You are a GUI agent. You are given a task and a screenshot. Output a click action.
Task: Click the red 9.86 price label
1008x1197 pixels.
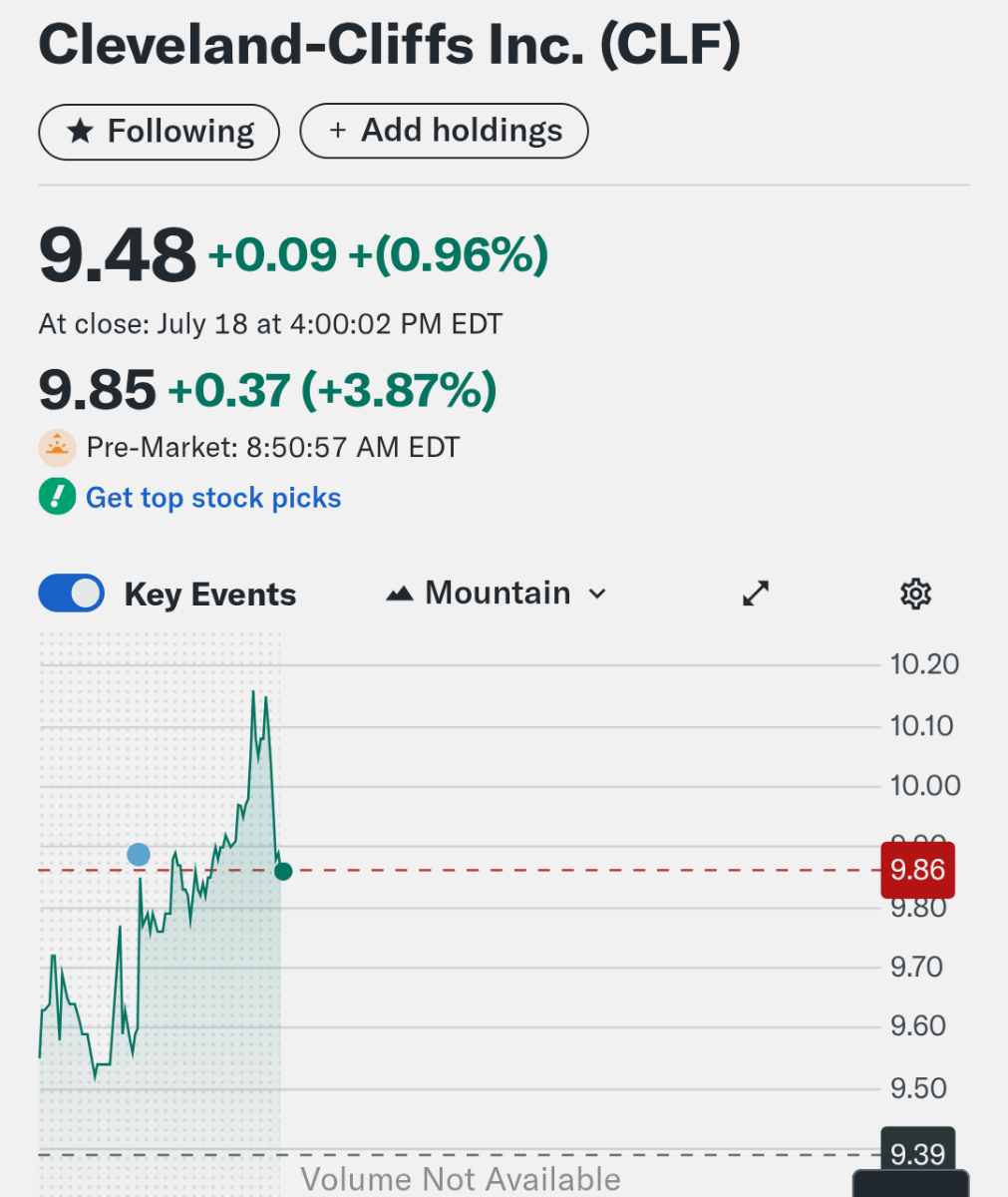(917, 870)
